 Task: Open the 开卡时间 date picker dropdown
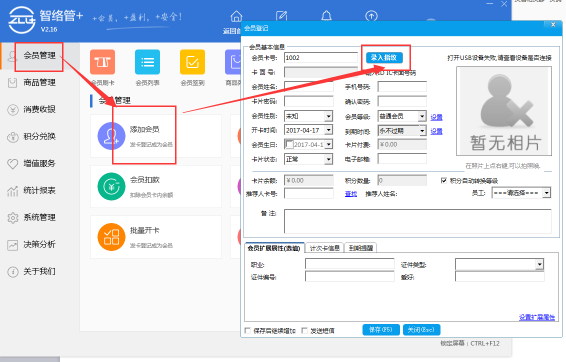328,130
